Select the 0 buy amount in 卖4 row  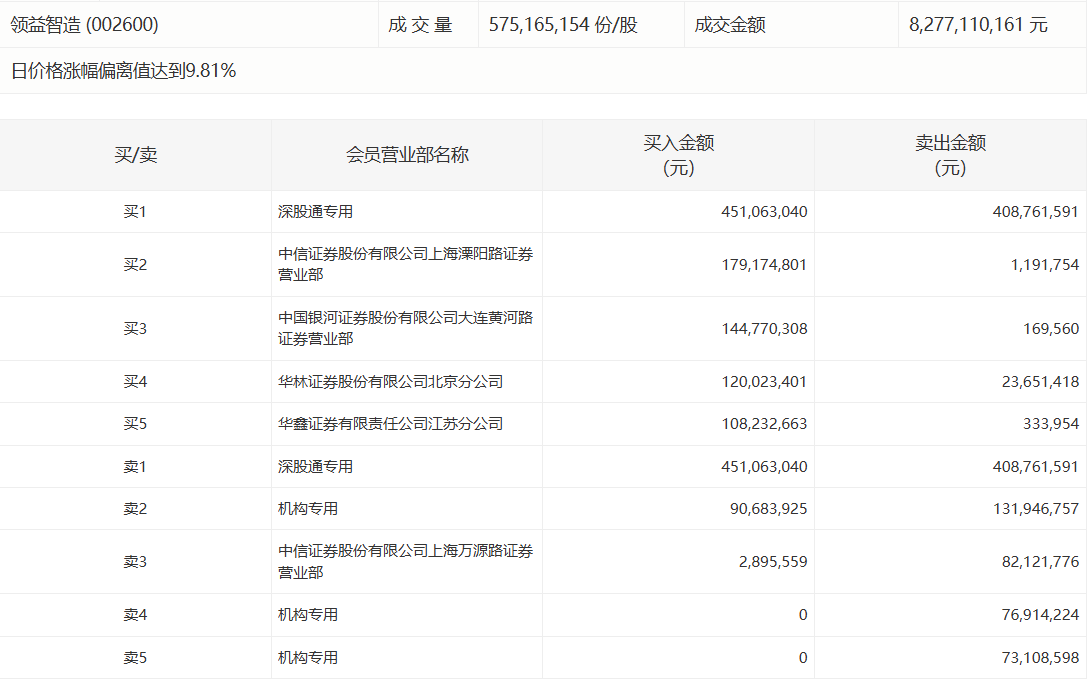803,615
